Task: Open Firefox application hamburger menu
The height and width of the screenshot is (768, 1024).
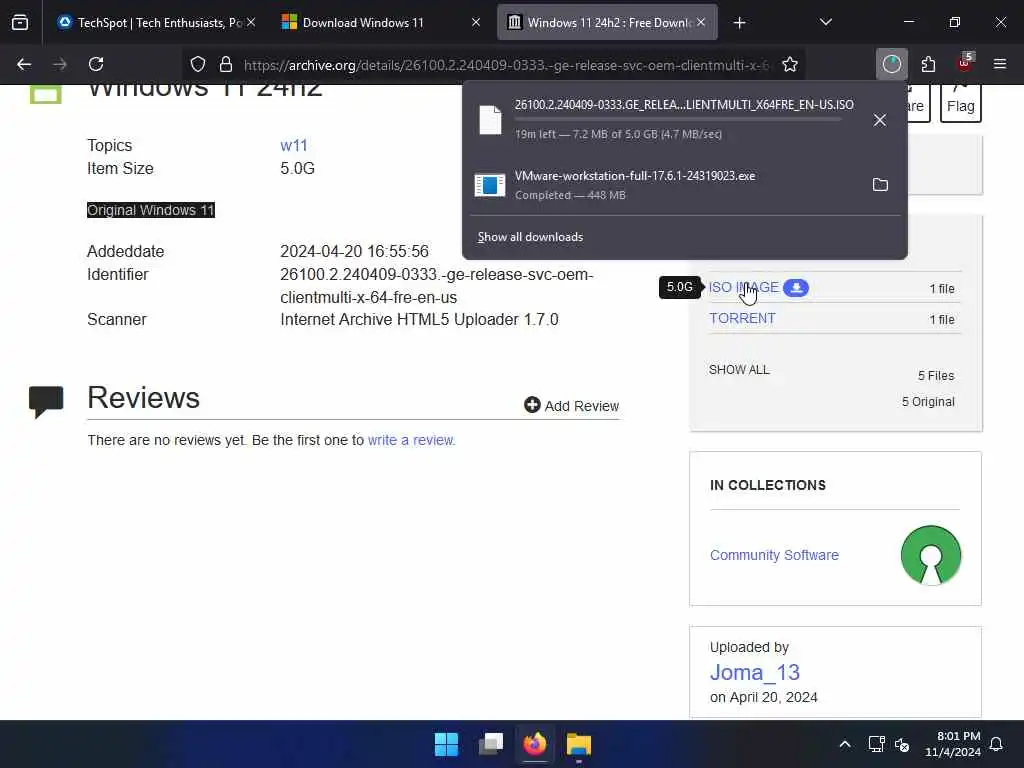Action: coord(1000,64)
